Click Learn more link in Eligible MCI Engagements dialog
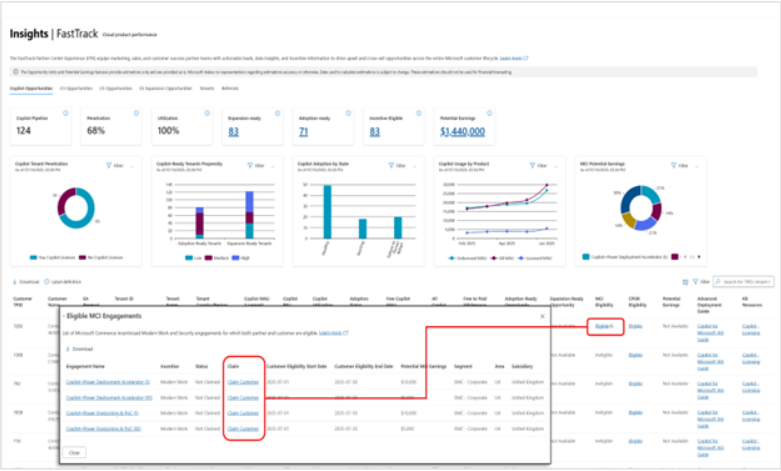This screenshot has width=781, height=471. [x=334, y=333]
